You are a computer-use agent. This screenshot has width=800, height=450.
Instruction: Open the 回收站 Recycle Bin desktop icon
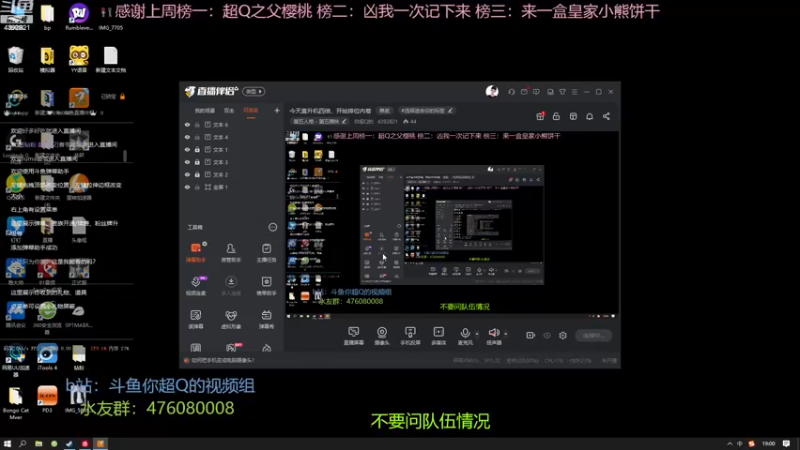click(x=16, y=59)
